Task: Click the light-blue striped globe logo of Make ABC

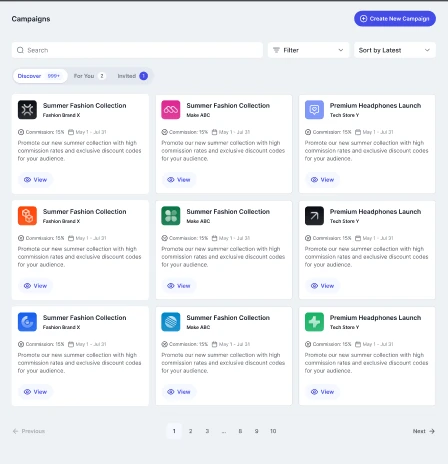Action: 171,322
